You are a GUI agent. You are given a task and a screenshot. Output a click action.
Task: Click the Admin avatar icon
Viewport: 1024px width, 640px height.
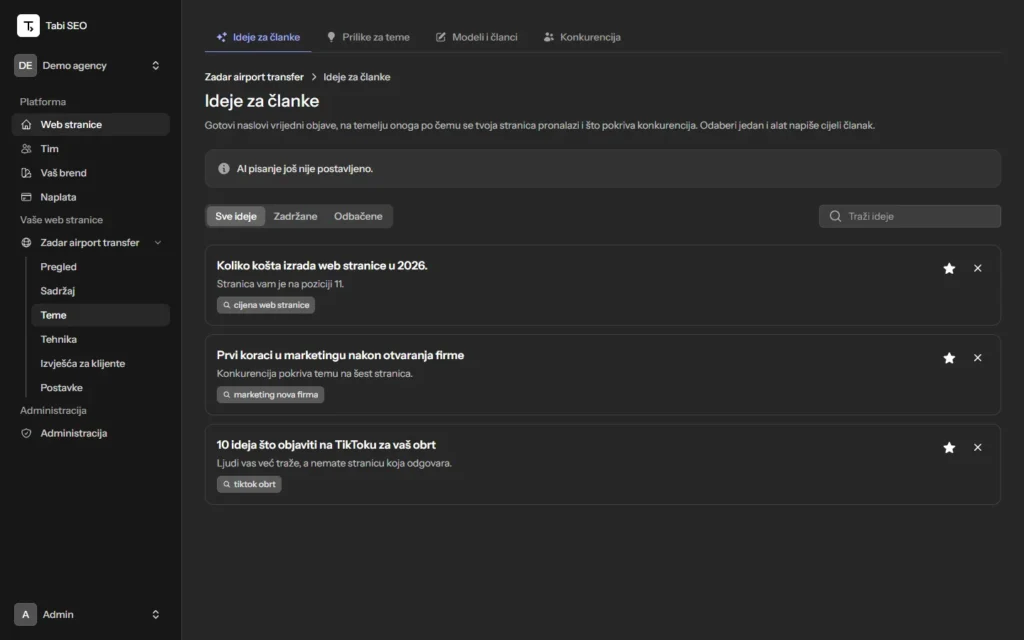point(25,614)
